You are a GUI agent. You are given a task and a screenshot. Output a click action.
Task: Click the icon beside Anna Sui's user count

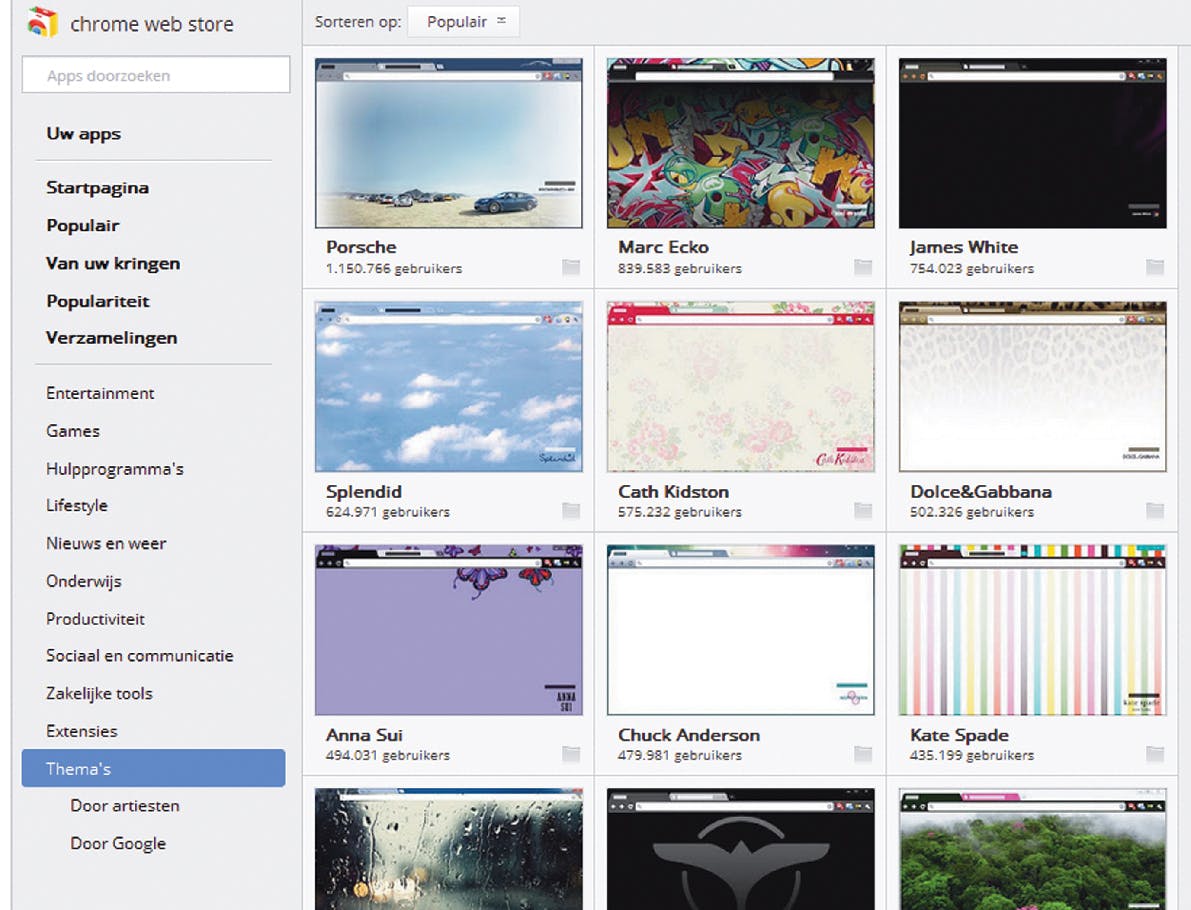point(571,754)
